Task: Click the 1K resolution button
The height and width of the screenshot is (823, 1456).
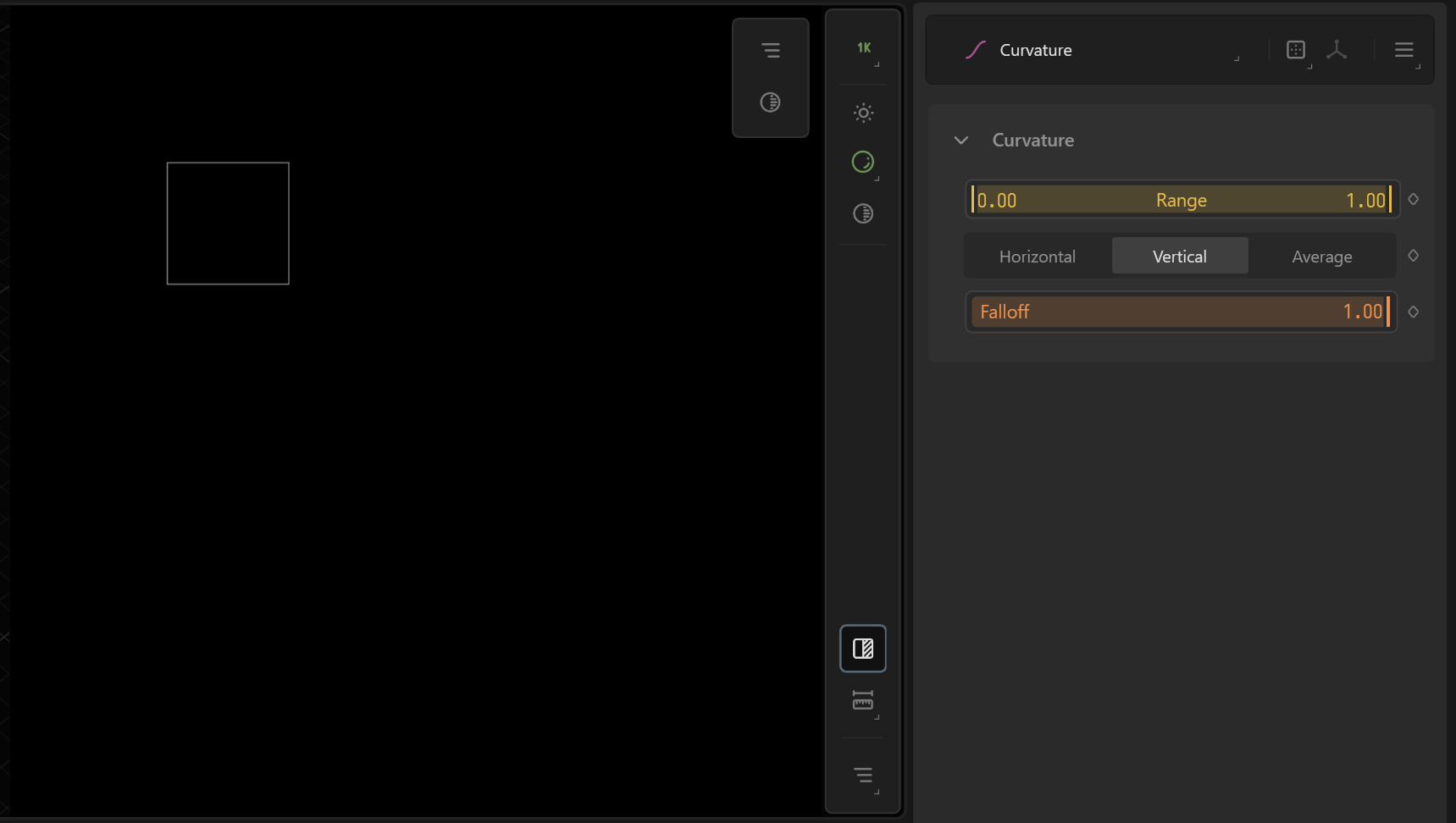Action: tap(863, 48)
